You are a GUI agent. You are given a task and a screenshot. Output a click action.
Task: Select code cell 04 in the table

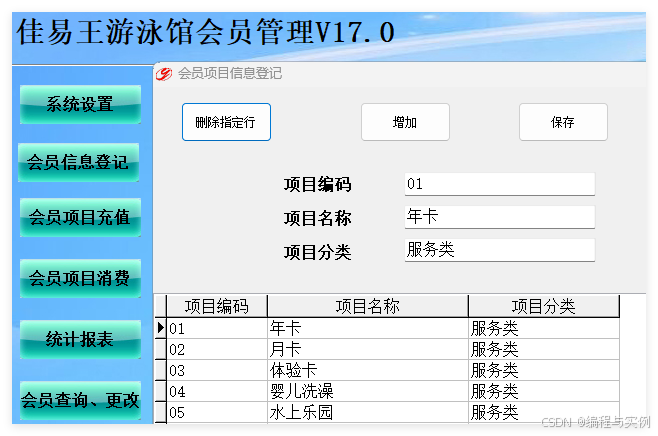point(217,391)
